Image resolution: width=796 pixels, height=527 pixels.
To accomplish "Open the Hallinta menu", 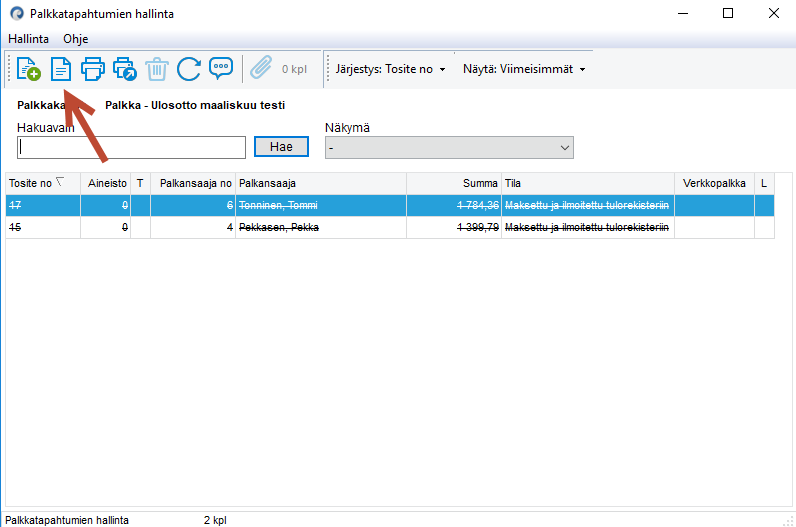I will (x=28, y=39).
